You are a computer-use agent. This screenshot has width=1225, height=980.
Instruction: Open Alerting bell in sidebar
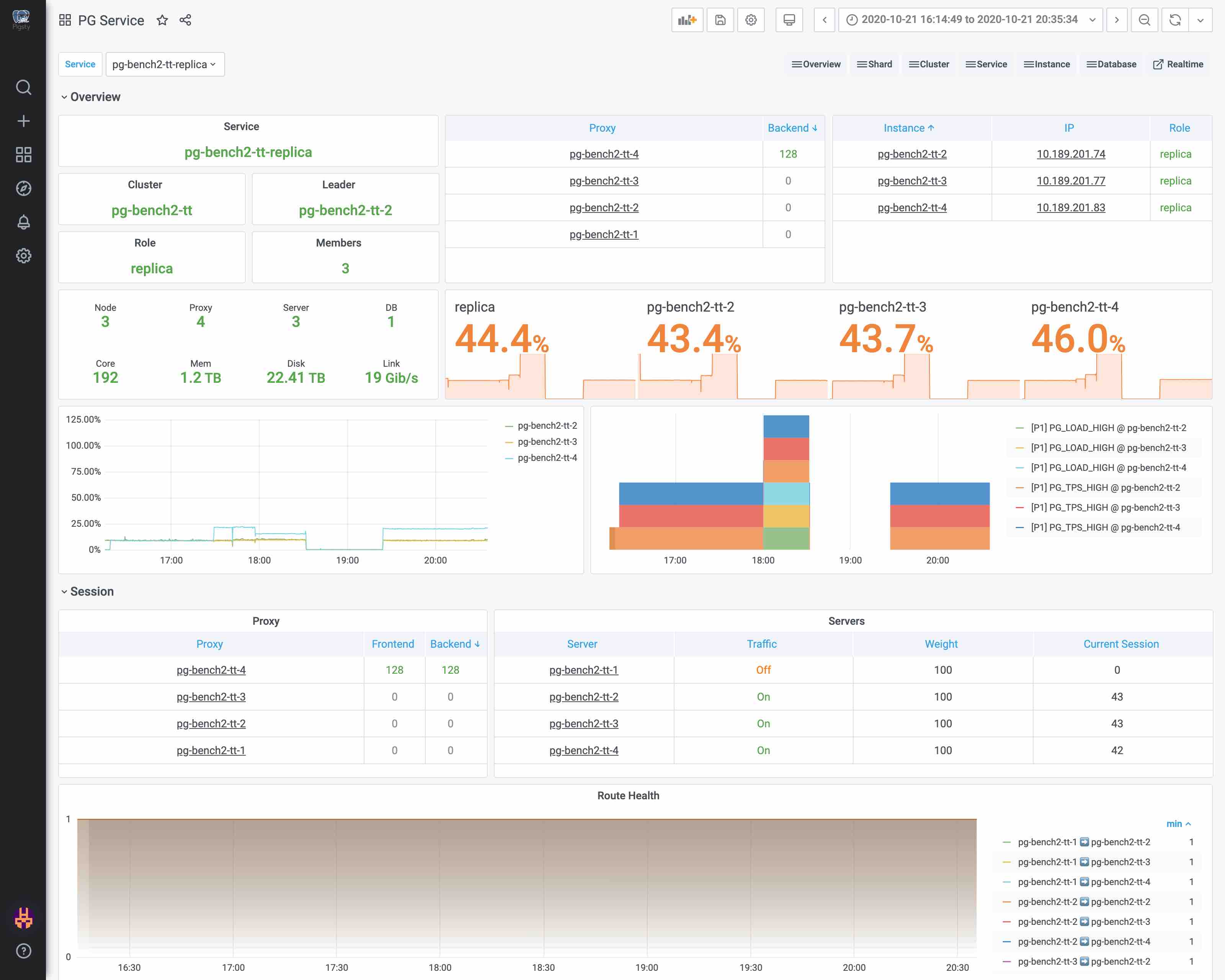[23, 222]
